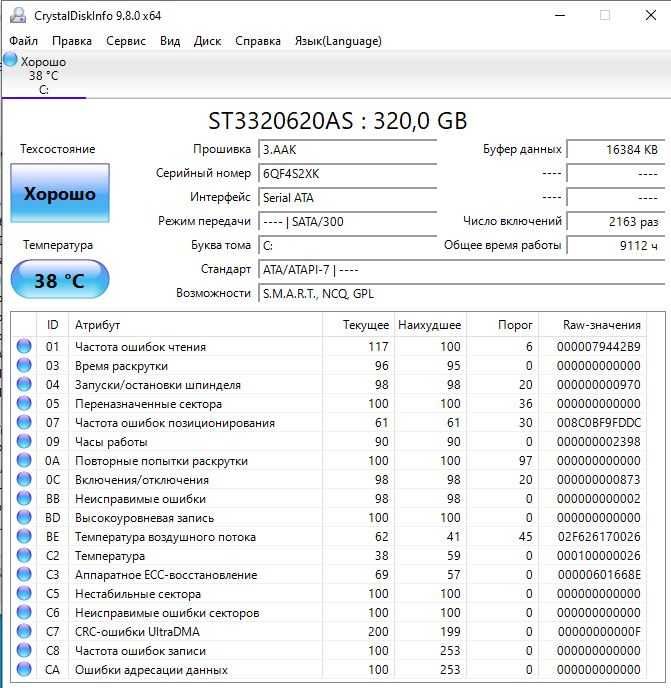Click the Буфер данных field 16384 KB
671x688 pixels.
click(x=616, y=150)
